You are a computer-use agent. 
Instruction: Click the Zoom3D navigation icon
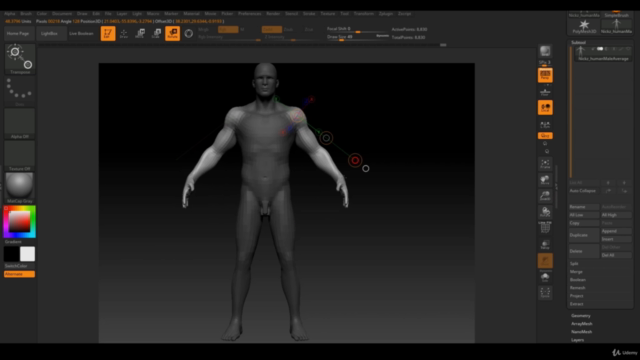pos(545,196)
